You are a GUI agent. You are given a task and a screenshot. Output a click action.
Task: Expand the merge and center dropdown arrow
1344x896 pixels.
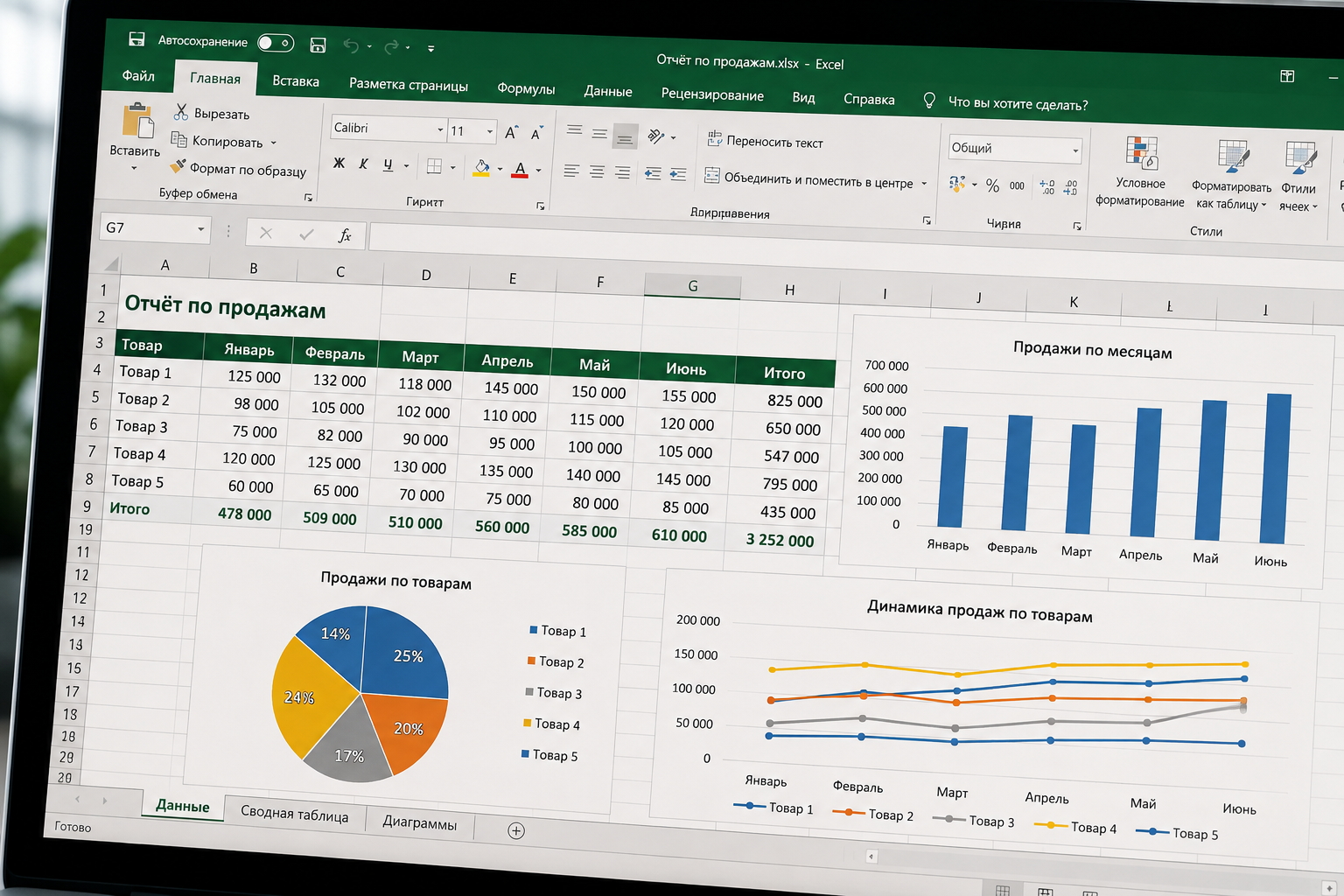pos(924,184)
